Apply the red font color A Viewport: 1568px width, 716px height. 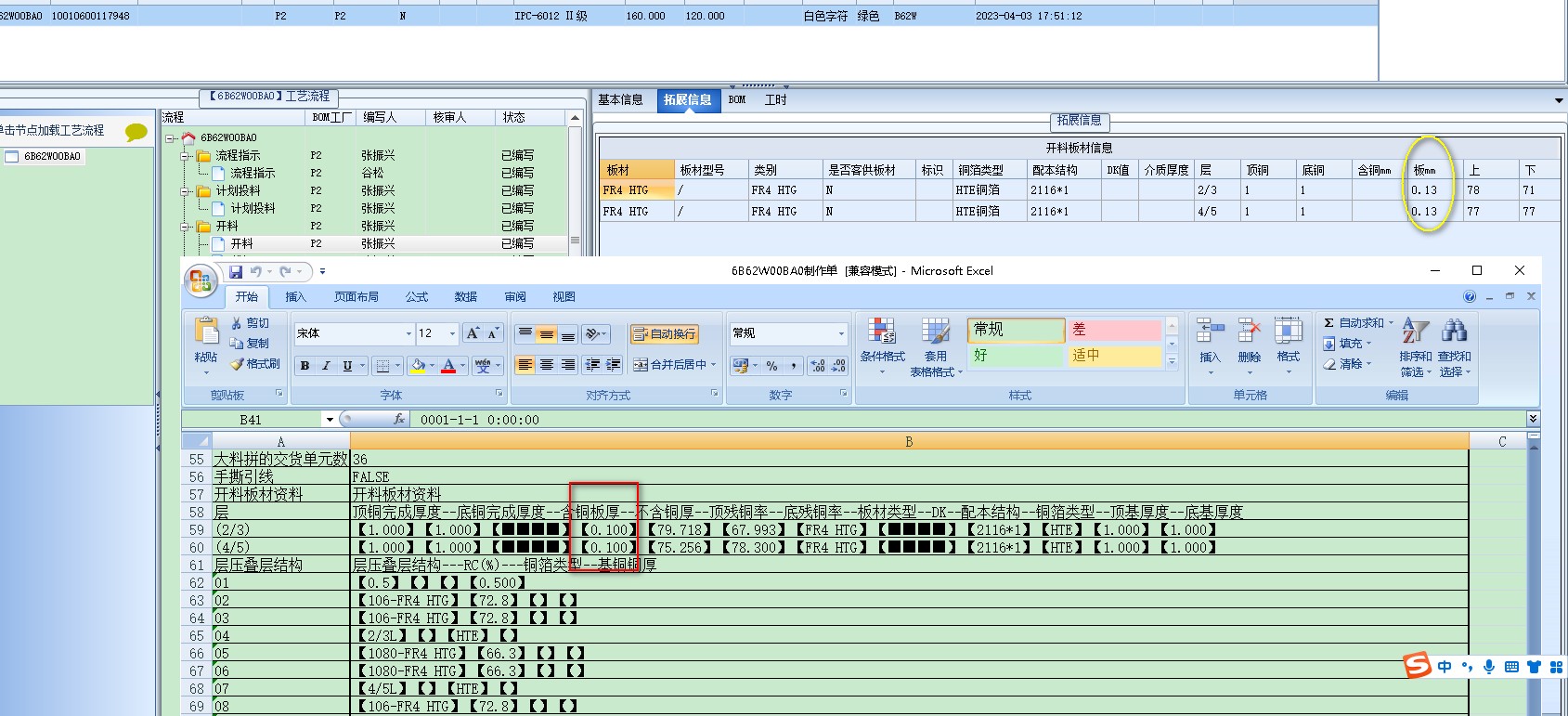(448, 366)
